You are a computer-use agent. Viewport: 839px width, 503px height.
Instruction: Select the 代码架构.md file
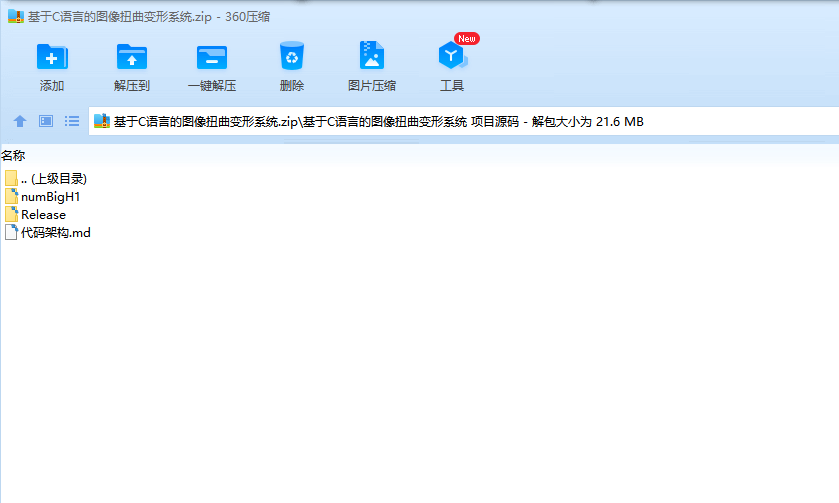tap(48, 233)
